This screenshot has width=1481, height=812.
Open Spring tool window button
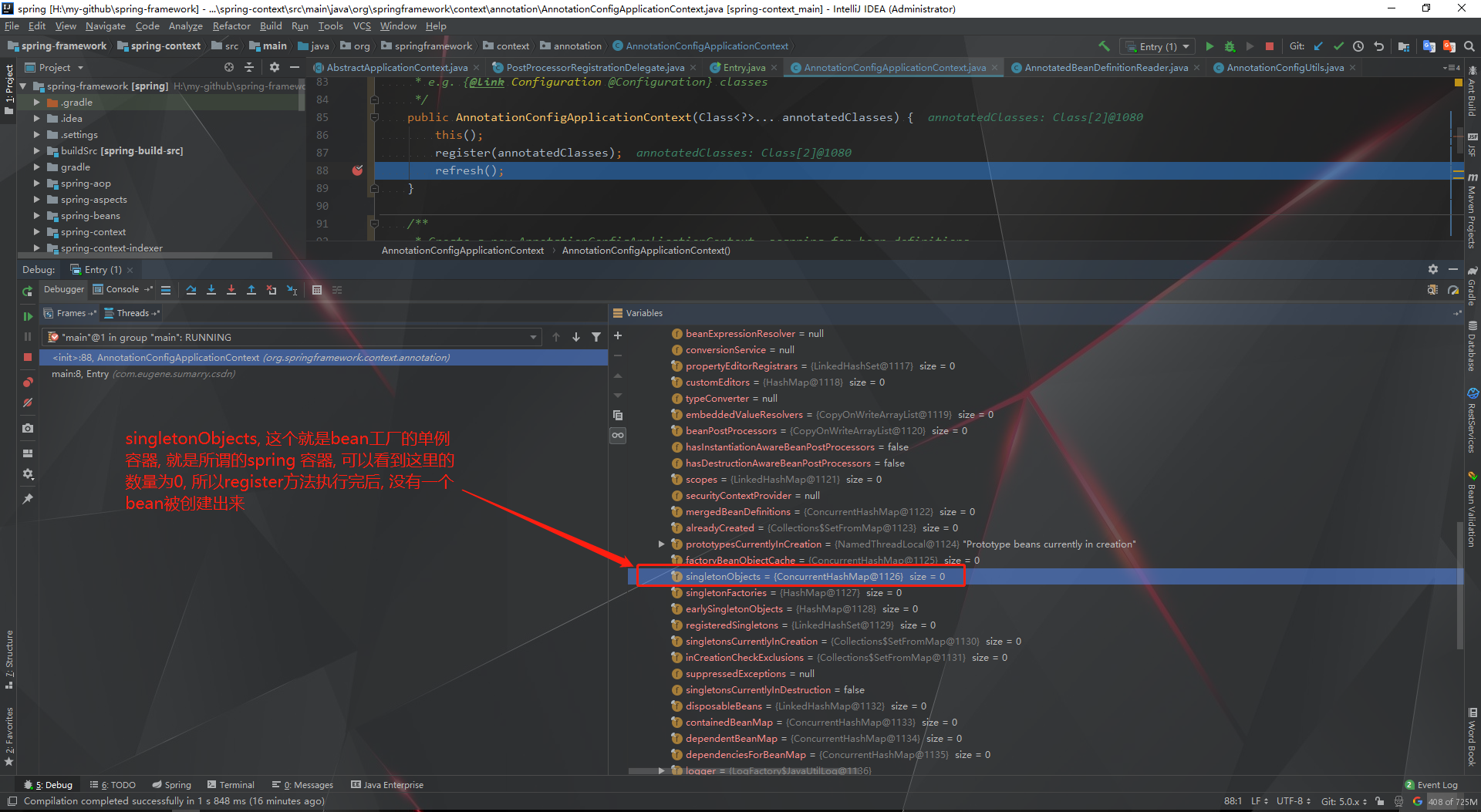(172, 785)
